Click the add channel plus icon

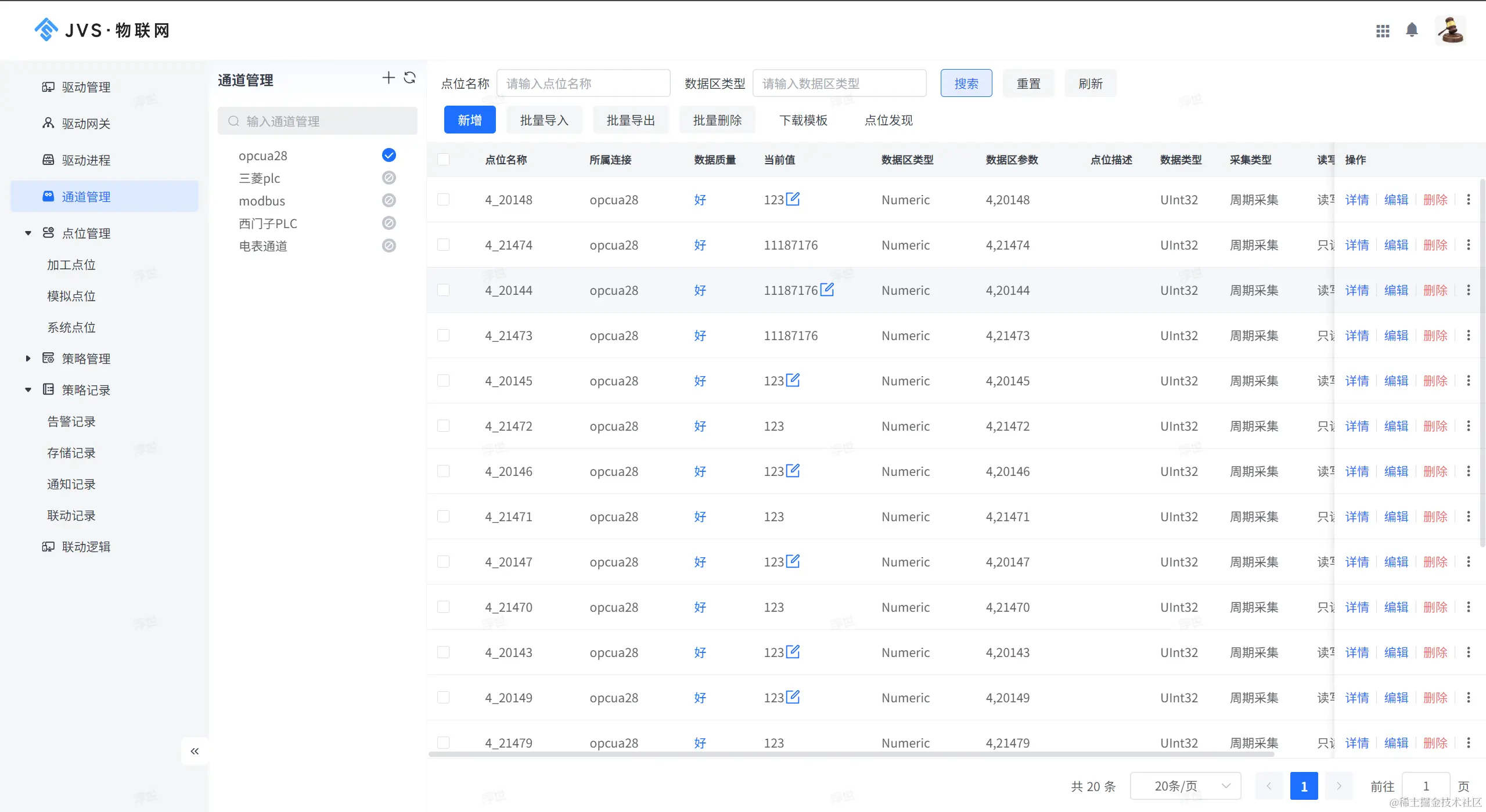pyautogui.click(x=388, y=78)
